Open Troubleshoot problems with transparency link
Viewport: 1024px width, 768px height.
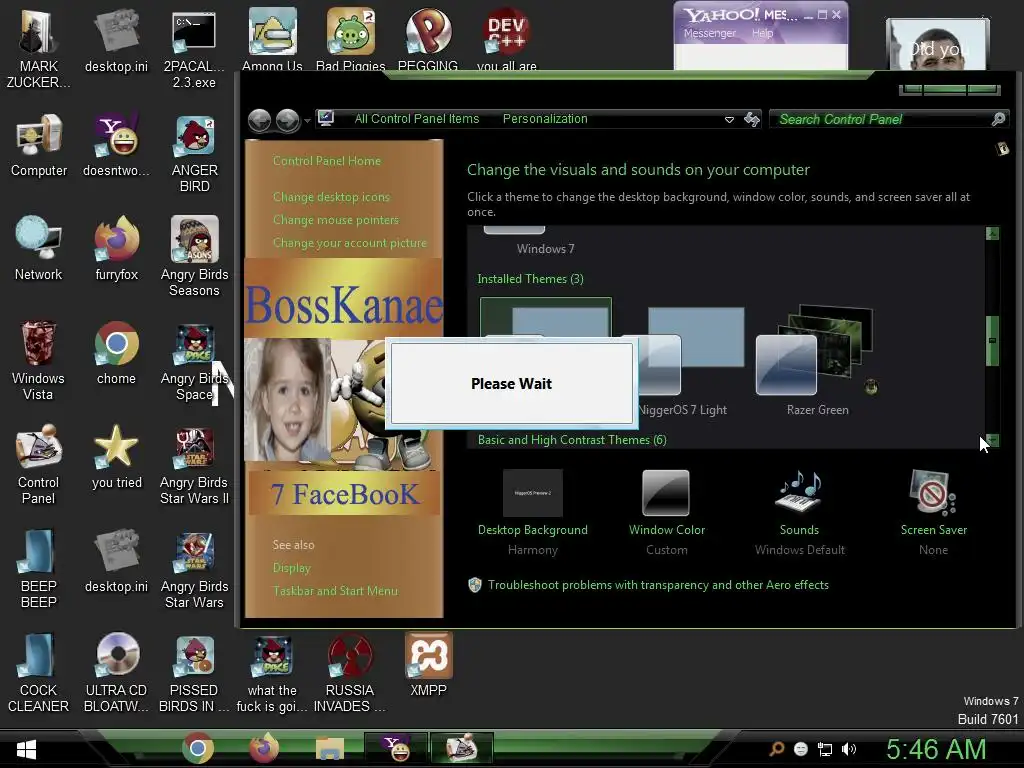click(x=658, y=584)
